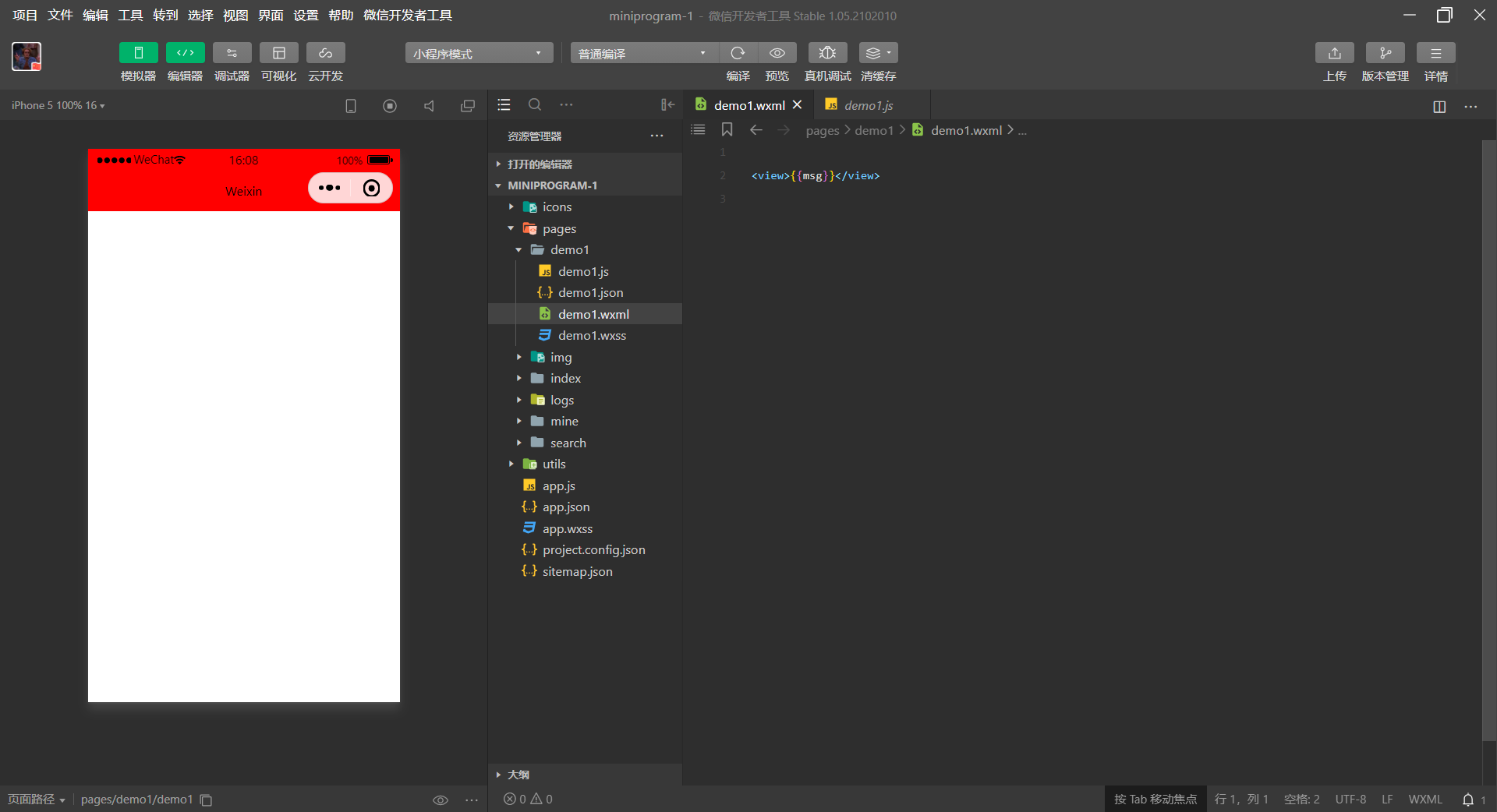
Task: Click the compile refresh icon
Action: (x=738, y=53)
